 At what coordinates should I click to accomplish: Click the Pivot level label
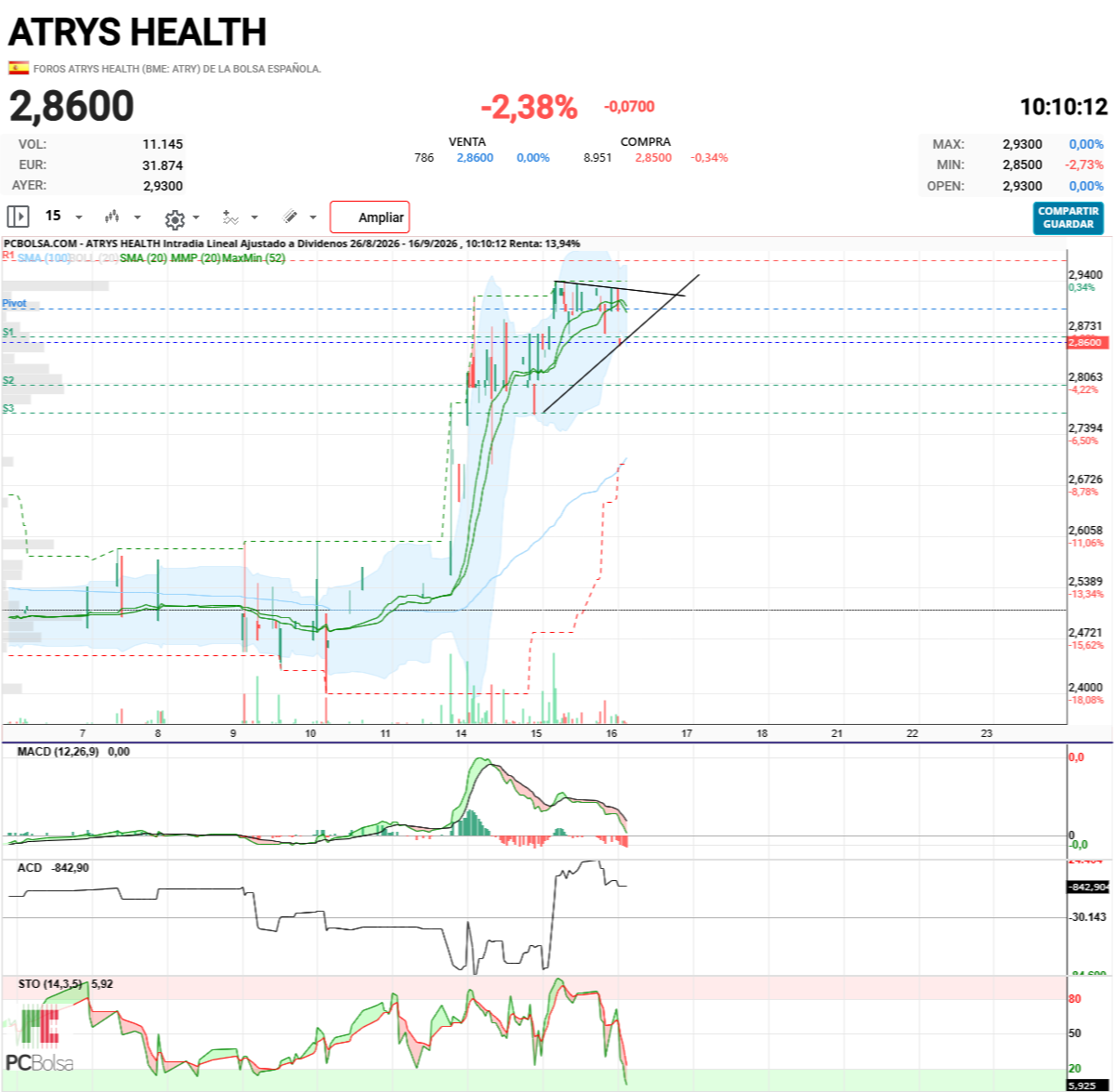pyautogui.click(x=14, y=303)
